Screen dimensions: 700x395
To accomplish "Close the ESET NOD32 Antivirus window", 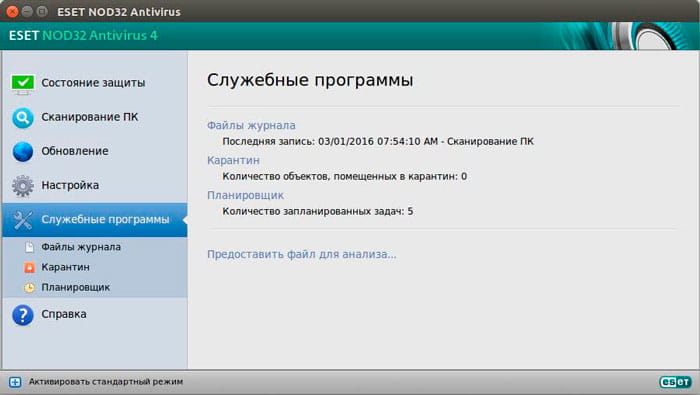I will (12, 12).
